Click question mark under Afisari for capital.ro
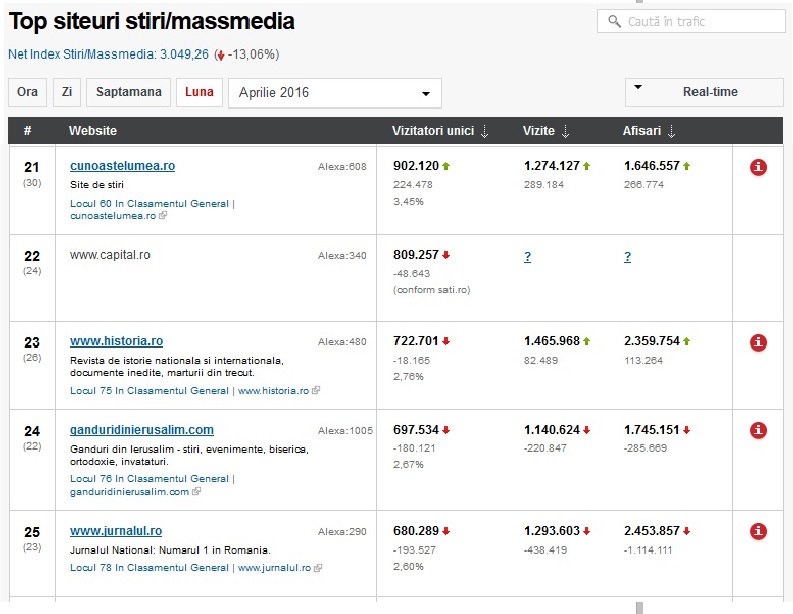 pos(628,257)
